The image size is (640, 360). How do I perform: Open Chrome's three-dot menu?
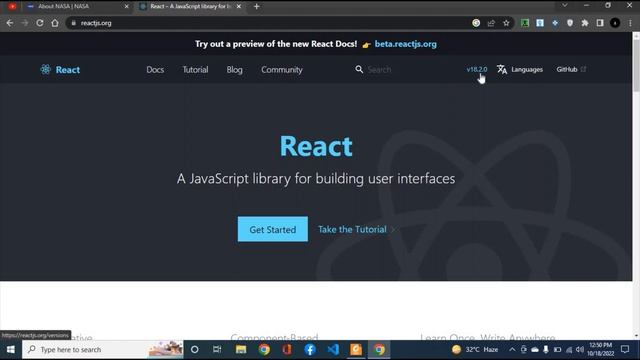click(x=630, y=23)
